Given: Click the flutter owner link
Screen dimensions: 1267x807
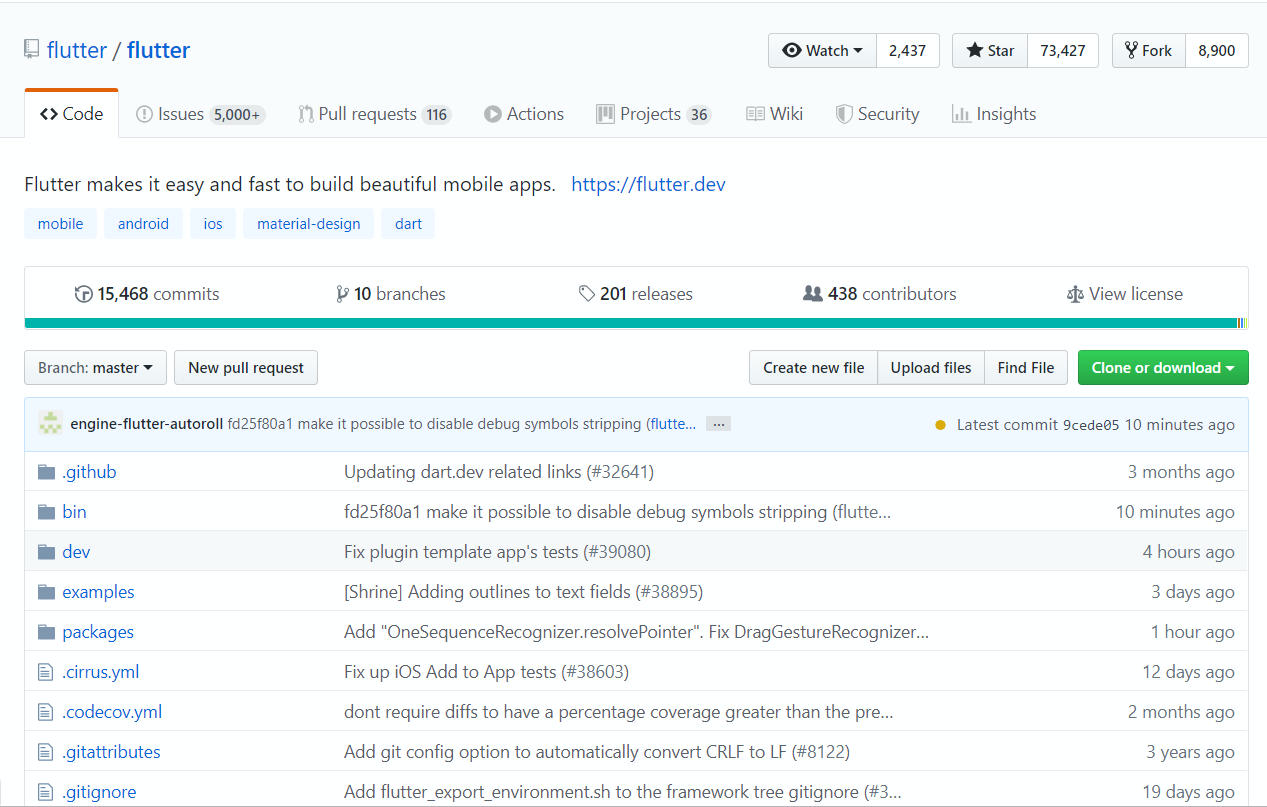Looking at the screenshot, I should coord(77,50).
